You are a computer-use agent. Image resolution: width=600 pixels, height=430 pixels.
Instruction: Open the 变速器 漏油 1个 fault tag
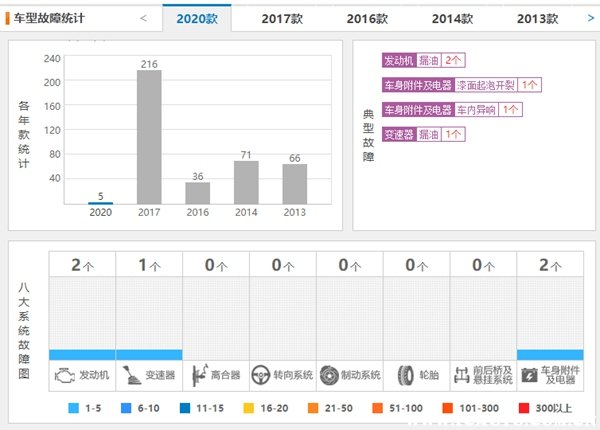[x=422, y=133]
